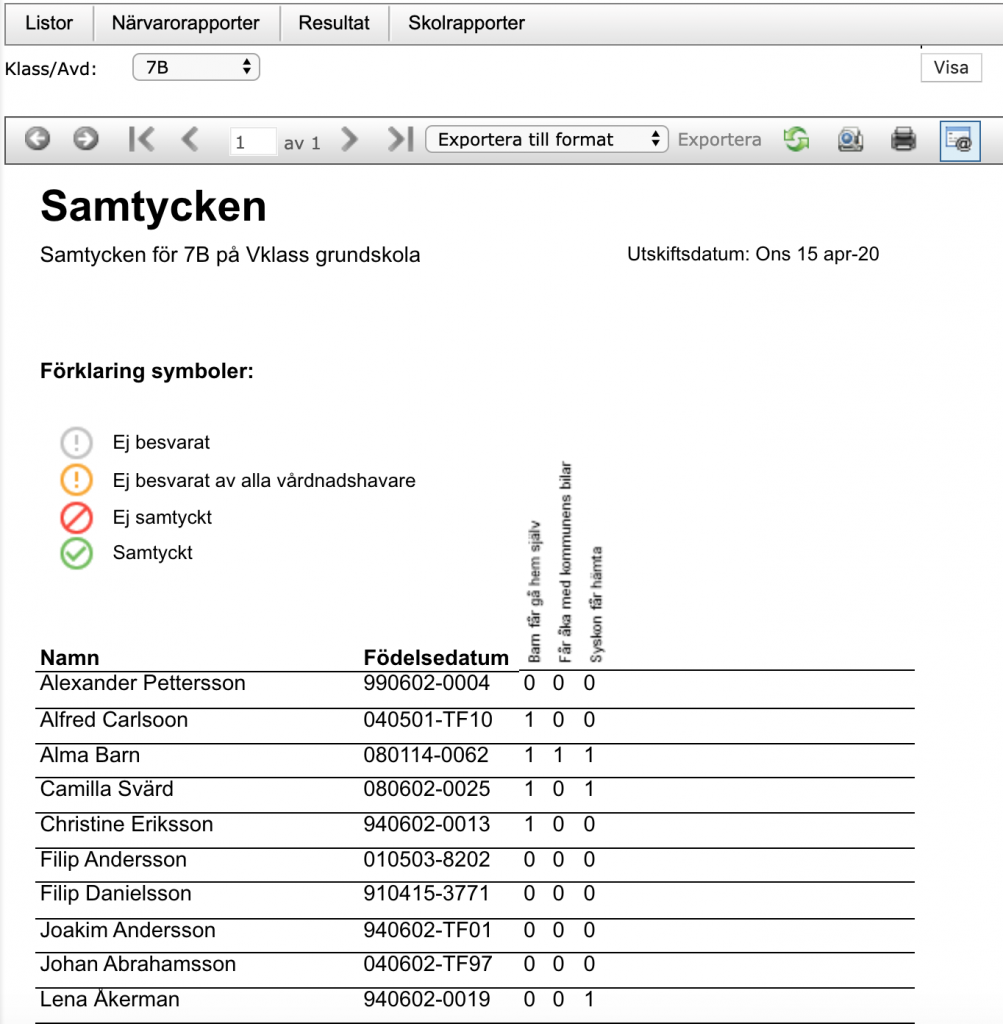Click the Syskon får hämta column header

[x=596, y=605]
